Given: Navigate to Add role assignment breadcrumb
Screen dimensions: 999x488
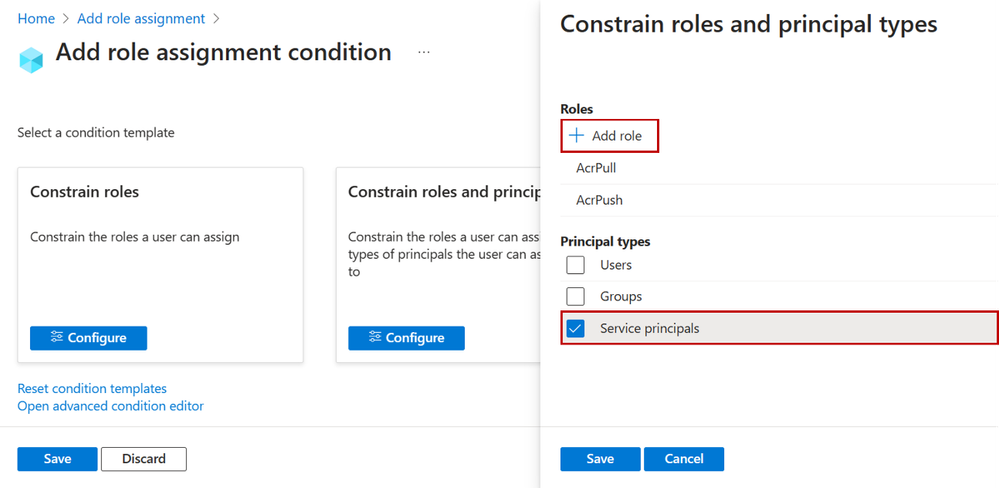Looking at the screenshot, I should [x=141, y=18].
